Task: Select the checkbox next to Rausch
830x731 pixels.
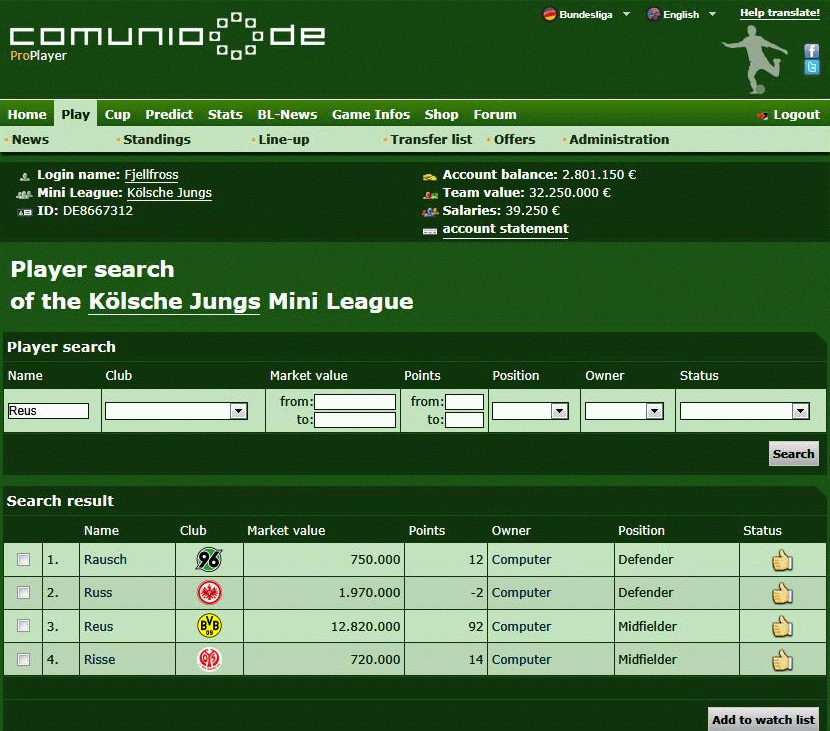Action: [24, 560]
